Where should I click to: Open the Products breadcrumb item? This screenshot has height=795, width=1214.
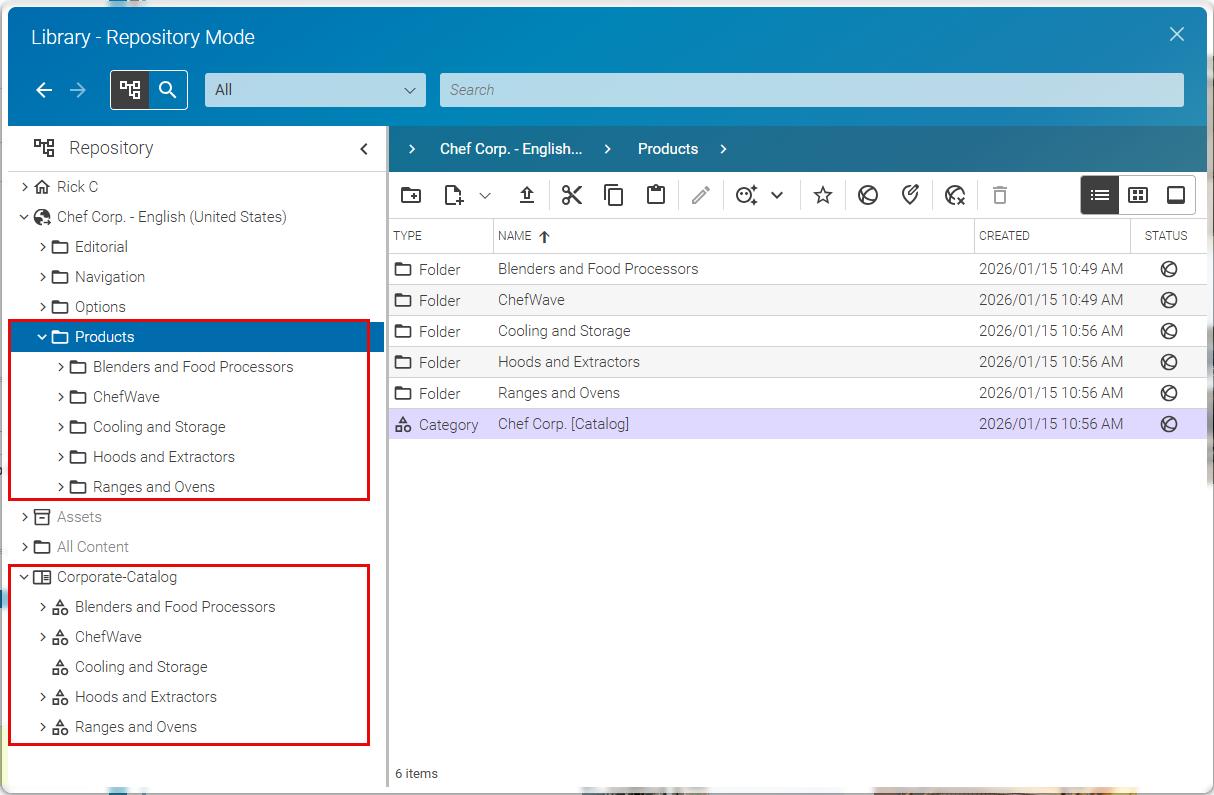click(667, 148)
